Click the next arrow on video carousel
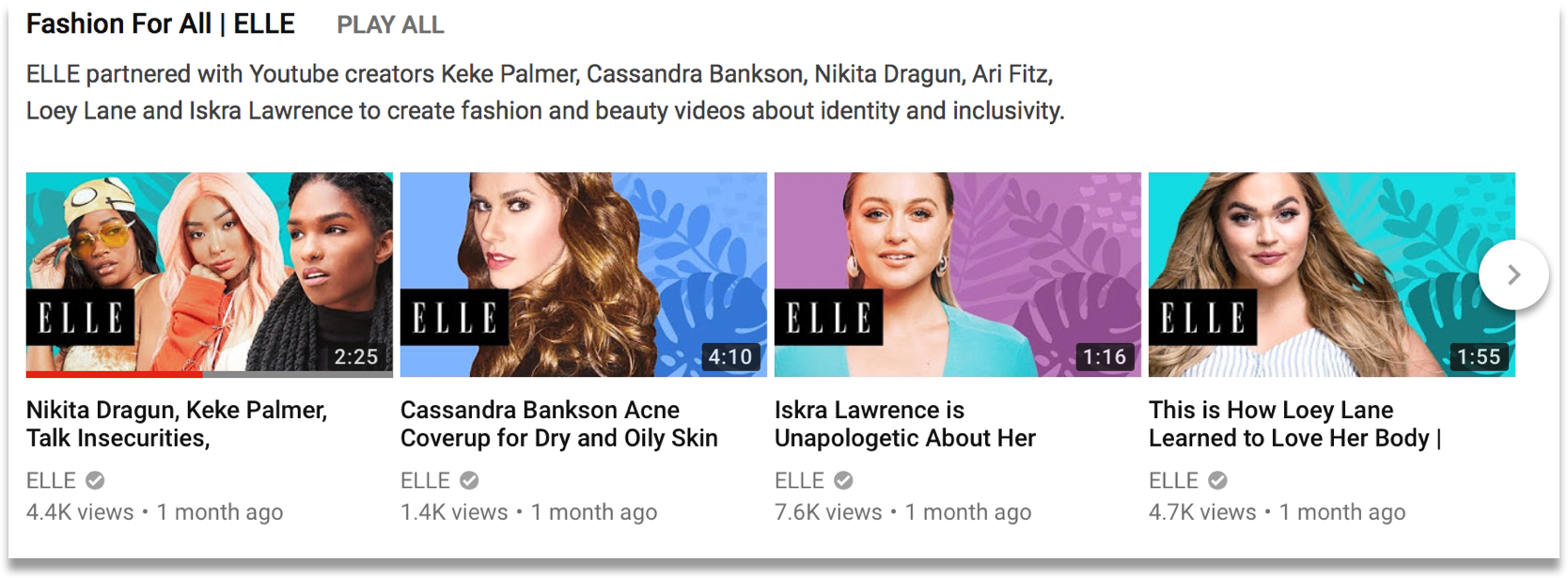Viewport: 1568px width, 578px height. coord(1513,274)
